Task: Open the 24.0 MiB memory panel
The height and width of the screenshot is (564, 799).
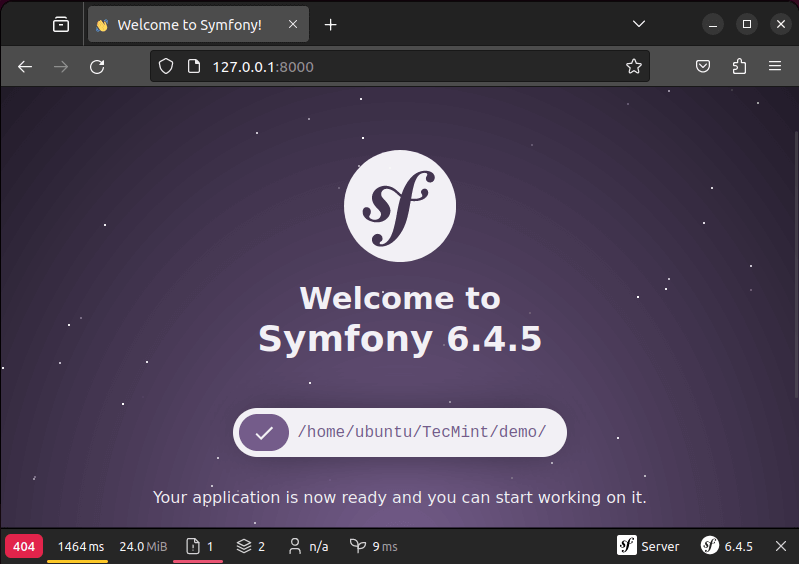Action: tap(143, 546)
